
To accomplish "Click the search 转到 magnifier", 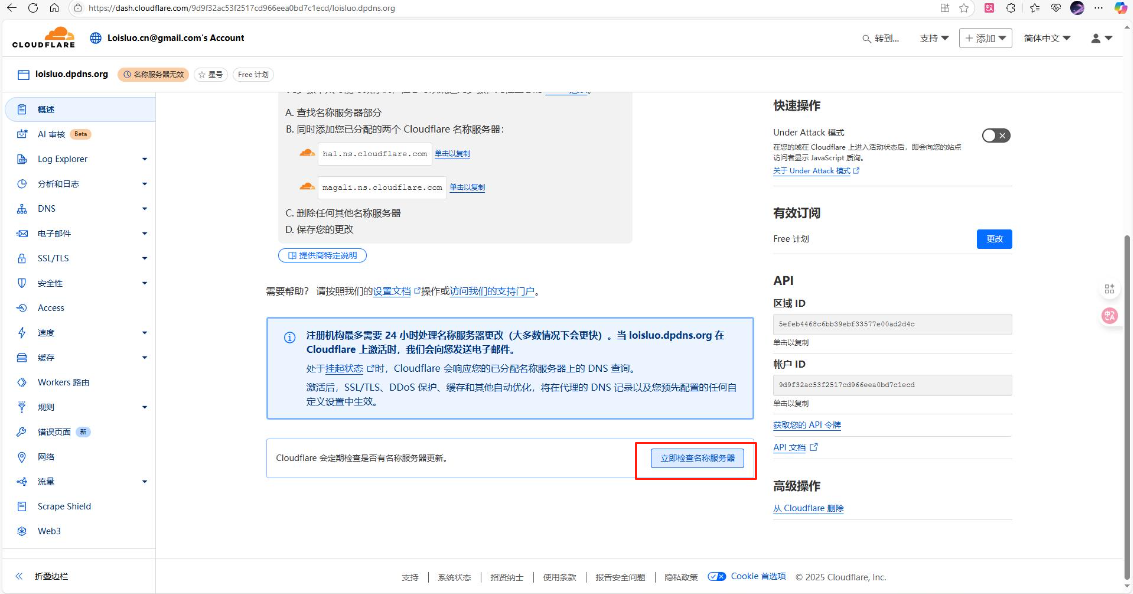I will 866,39.
